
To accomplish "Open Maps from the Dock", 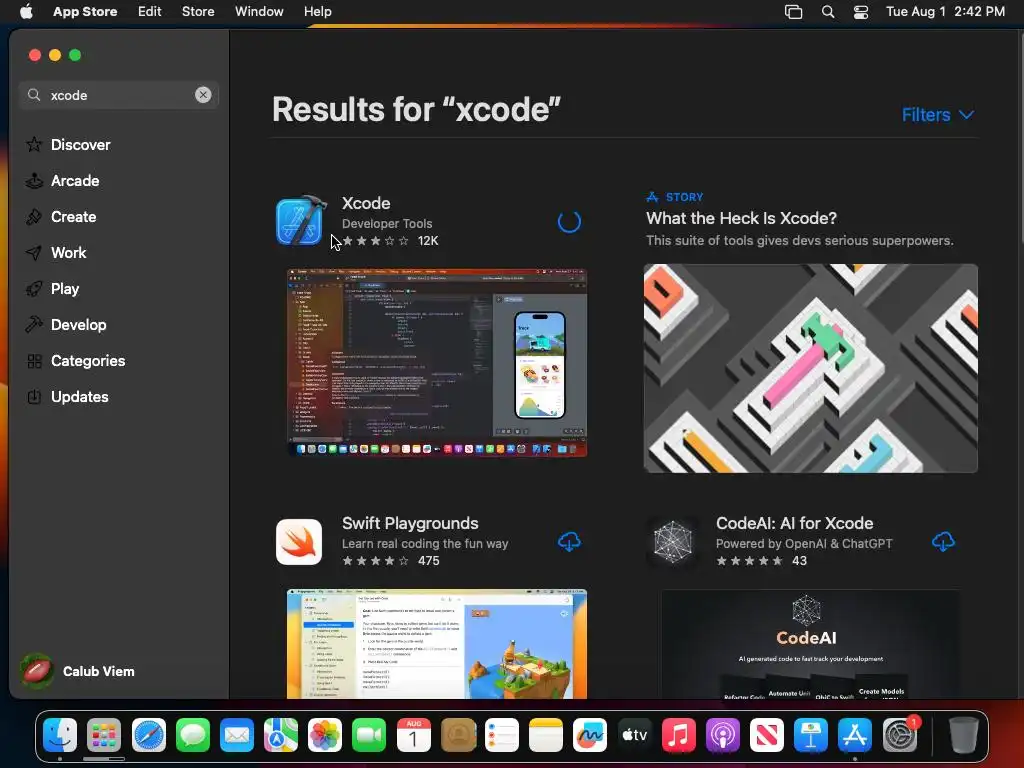I will pyautogui.click(x=281, y=735).
